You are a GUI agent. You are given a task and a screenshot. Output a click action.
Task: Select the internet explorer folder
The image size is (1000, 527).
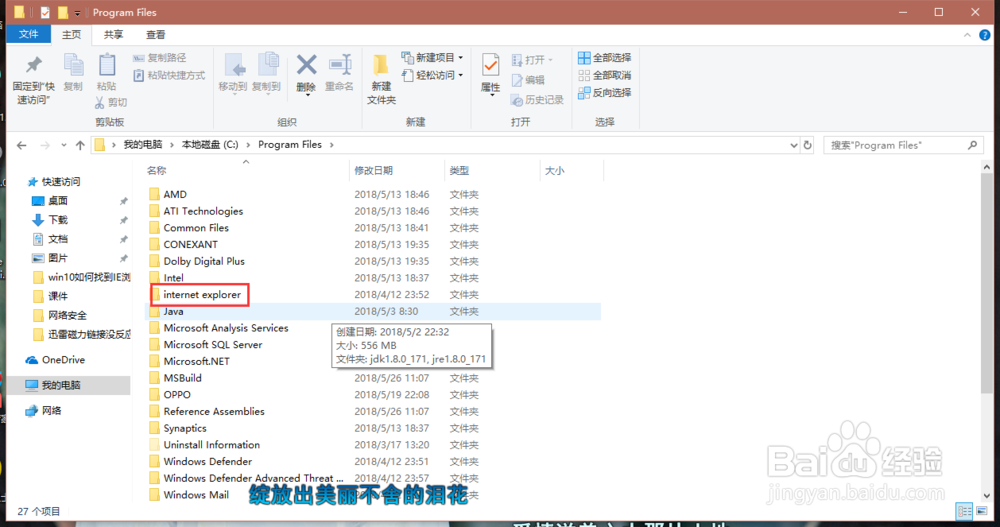click(x=195, y=295)
